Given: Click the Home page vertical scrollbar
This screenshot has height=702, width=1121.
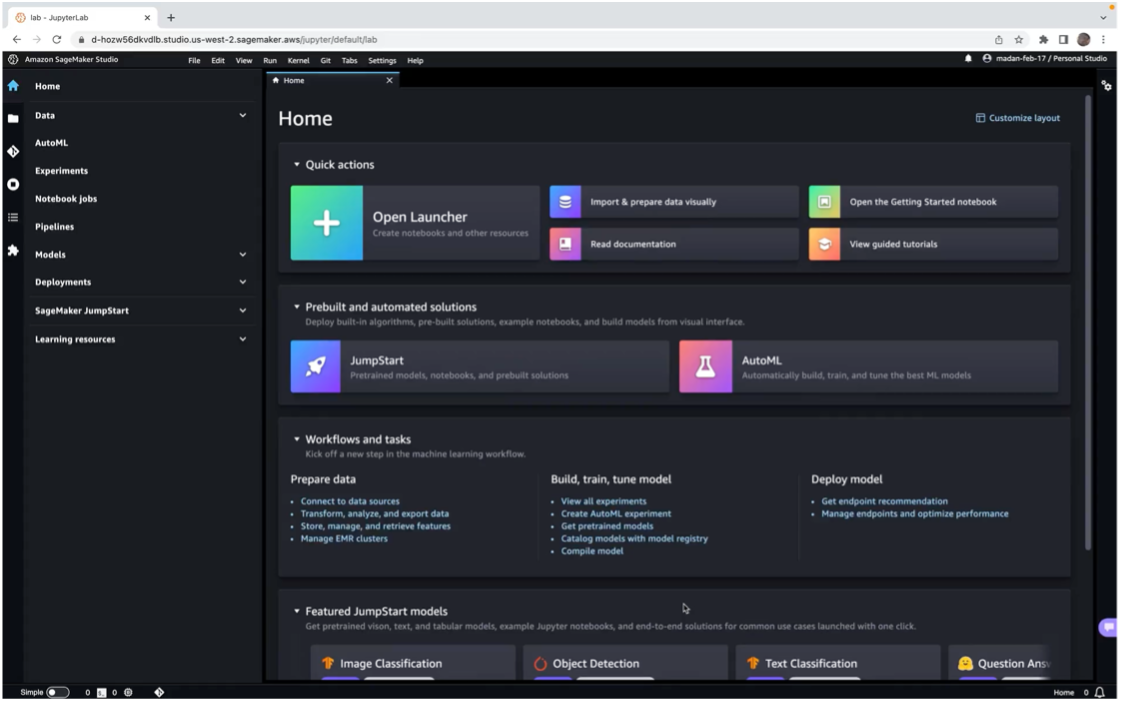Looking at the screenshot, I should click(1088, 322).
